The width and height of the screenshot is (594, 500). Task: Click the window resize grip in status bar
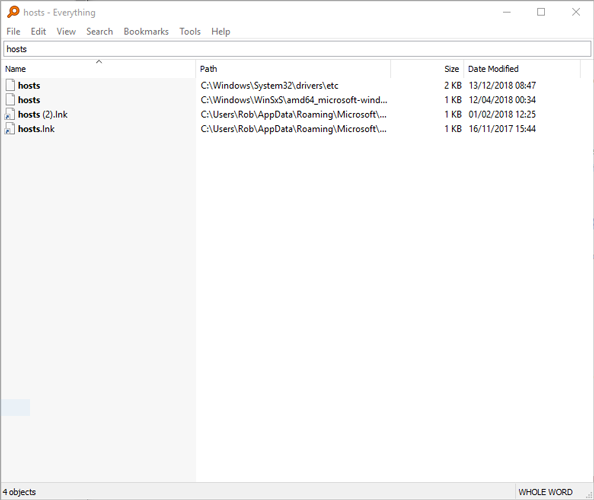click(589, 495)
